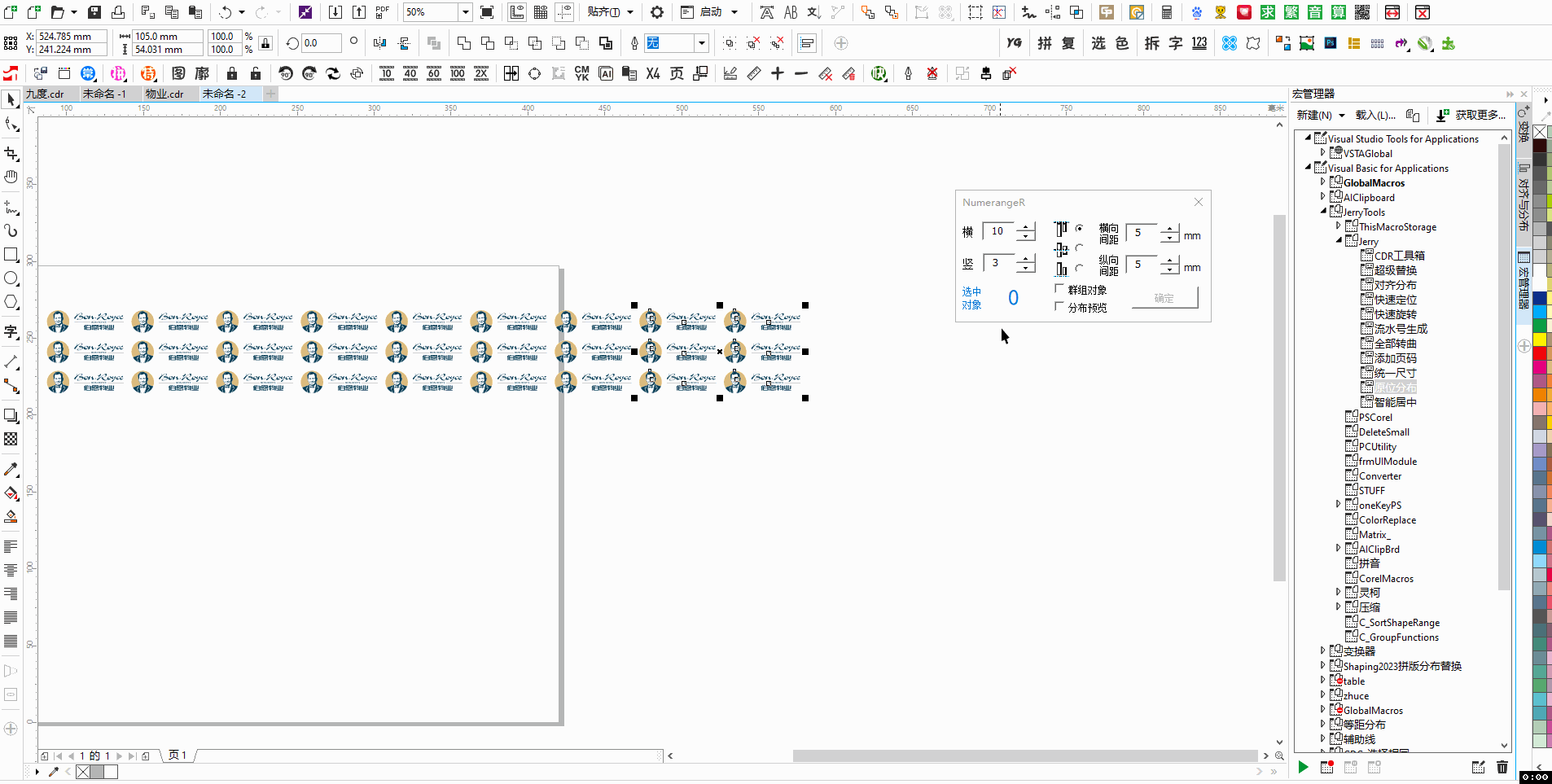Click the Photoshop Ps icon
Viewport: 1552px width, 784px height.
[x=1331, y=43]
